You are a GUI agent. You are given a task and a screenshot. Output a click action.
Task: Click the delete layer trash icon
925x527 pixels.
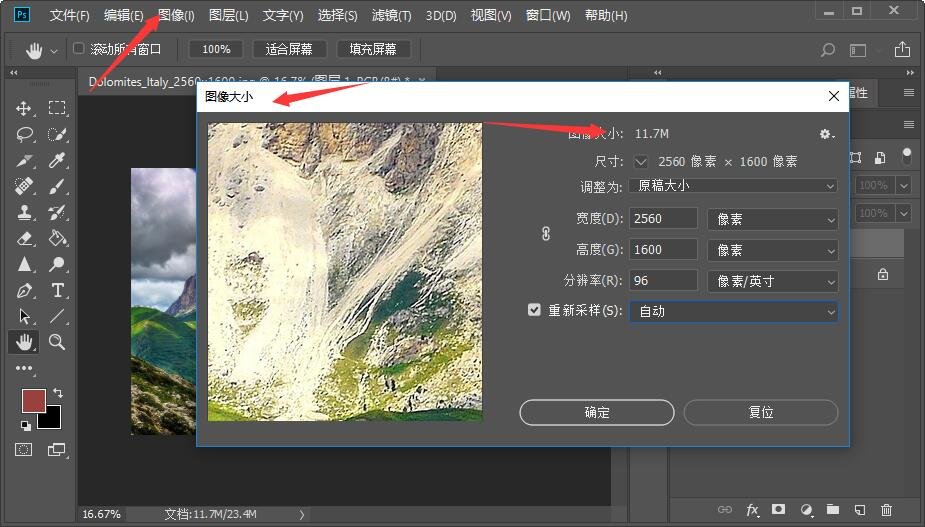click(x=886, y=510)
